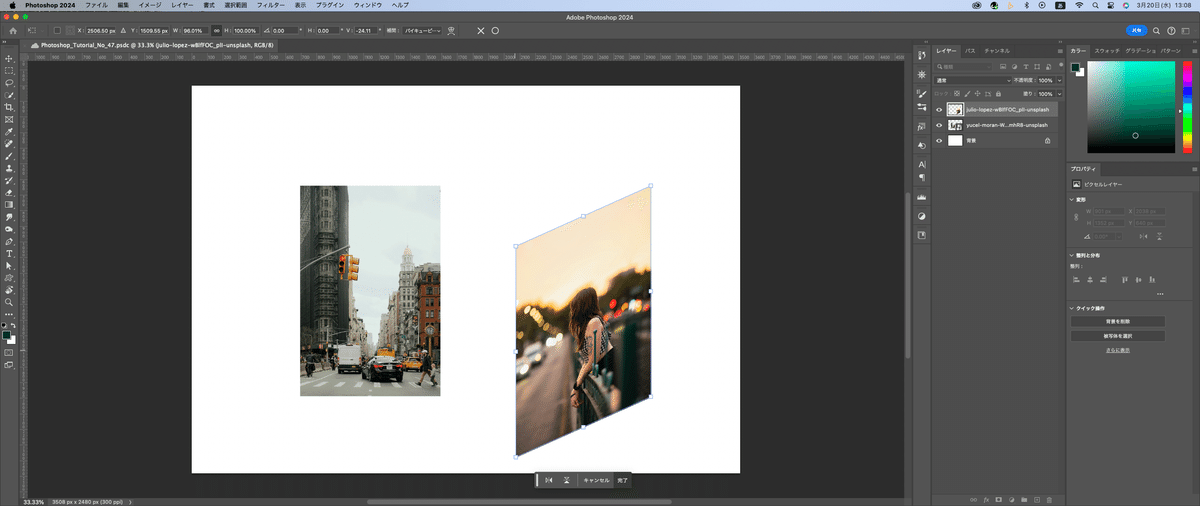The height and width of the screenshot is (506, 1200).
Task: Toggle lock position in Layers panel
Action: (976, 94)
